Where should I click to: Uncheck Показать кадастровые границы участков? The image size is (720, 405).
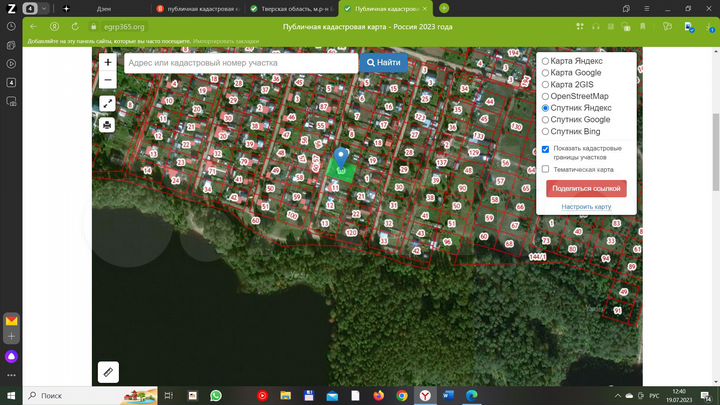545,149
